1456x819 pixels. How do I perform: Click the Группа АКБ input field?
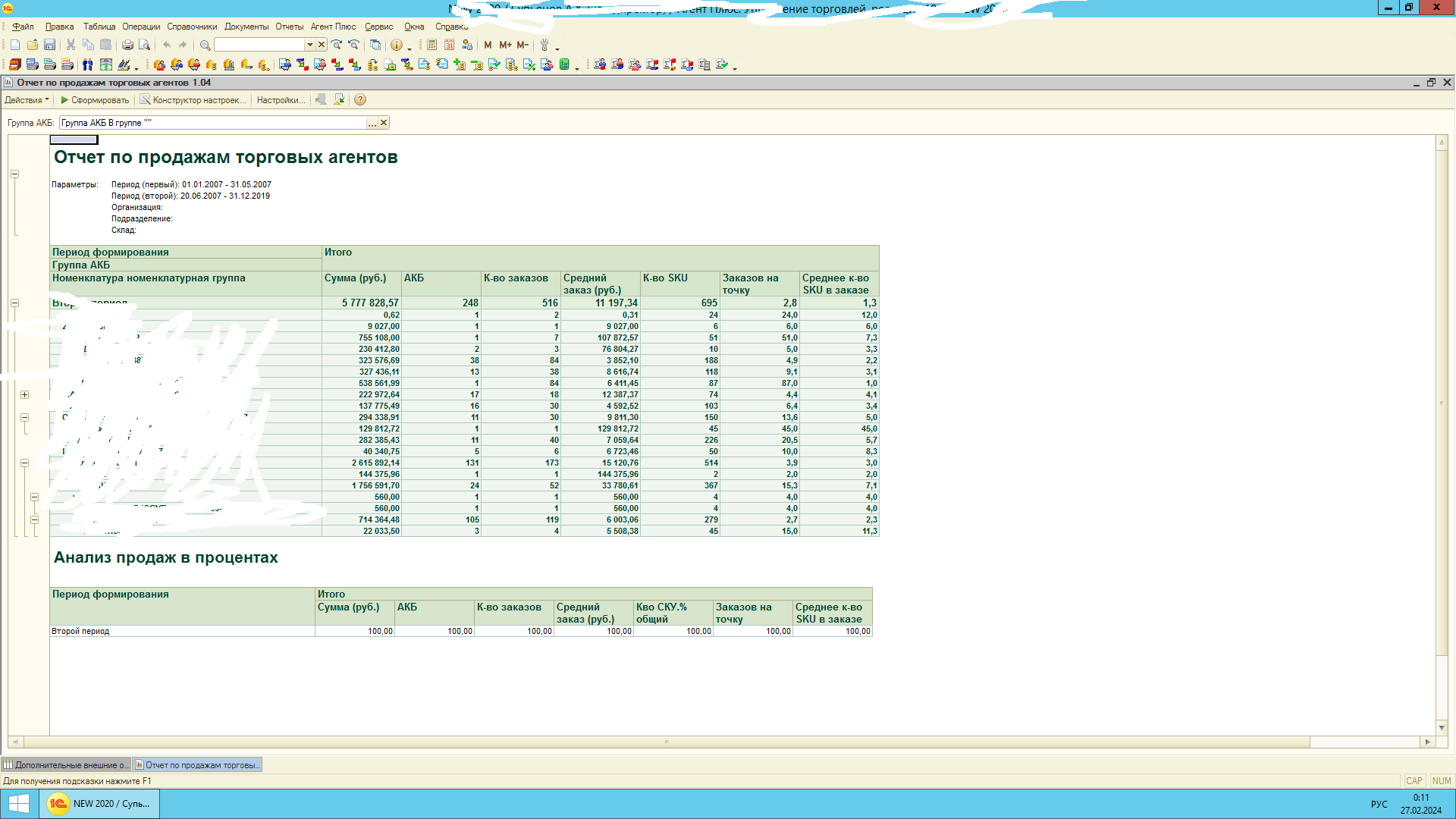point(212,123)
